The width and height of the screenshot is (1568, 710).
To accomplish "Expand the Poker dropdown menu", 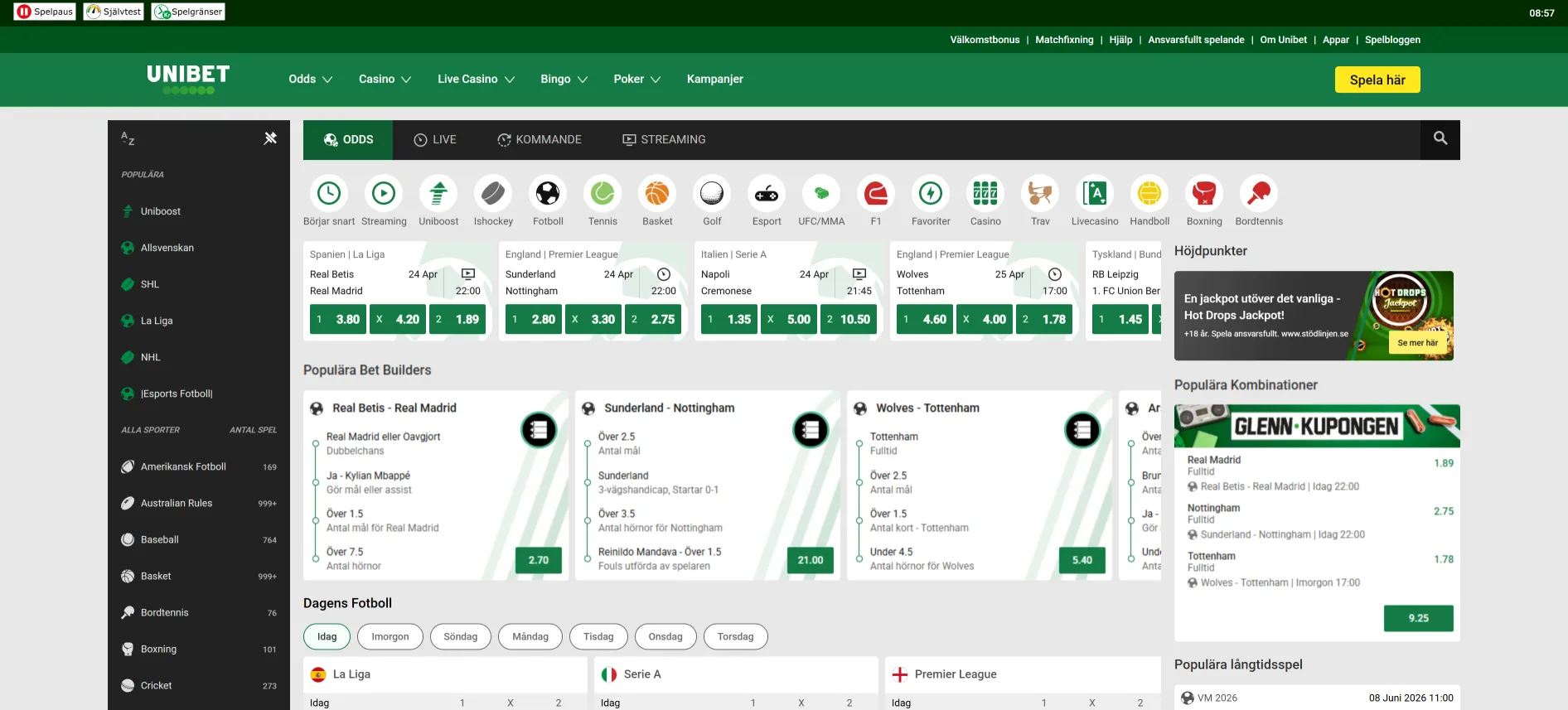I will [x=637, y=79].
